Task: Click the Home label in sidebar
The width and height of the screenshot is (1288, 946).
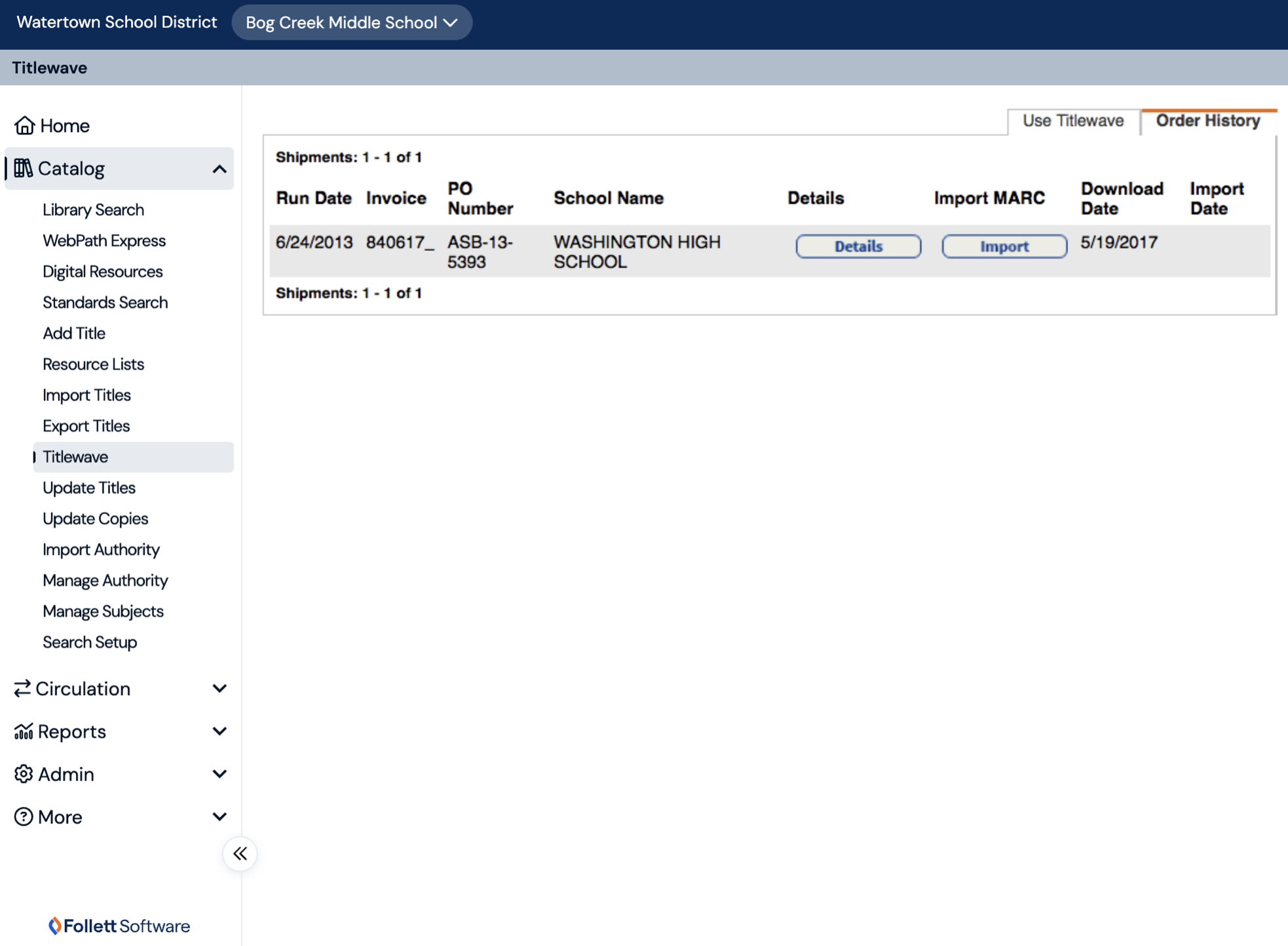Action: [x=65, y=126]
